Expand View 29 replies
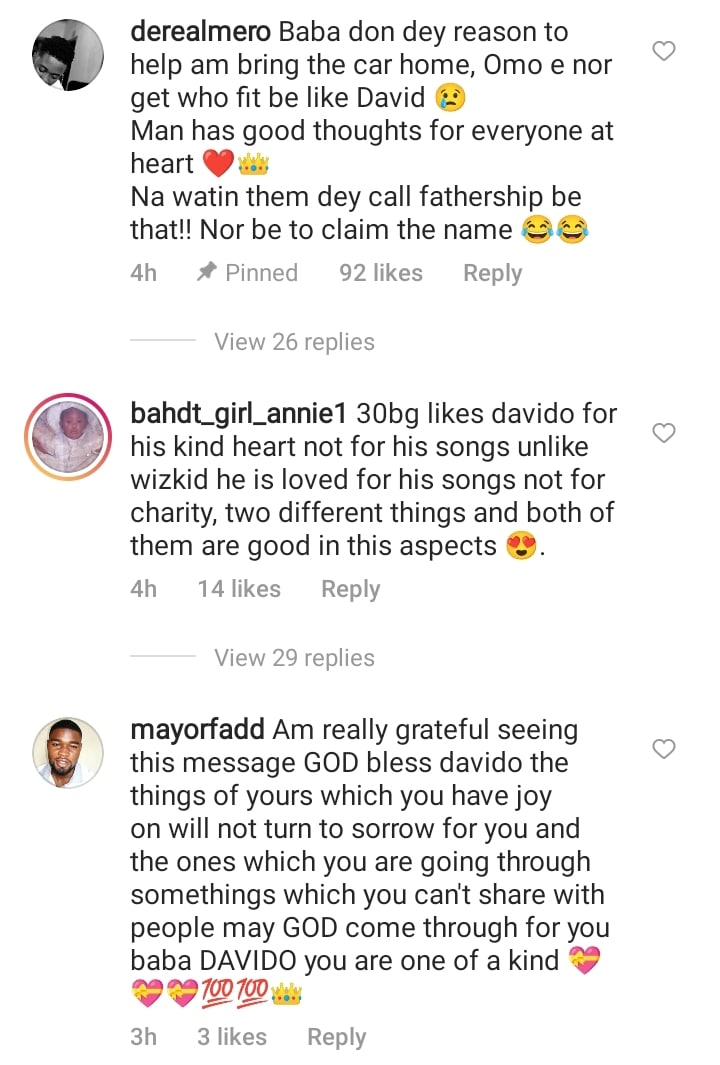Viewport: 720px width, 1065px height. (x=294, y=658)
